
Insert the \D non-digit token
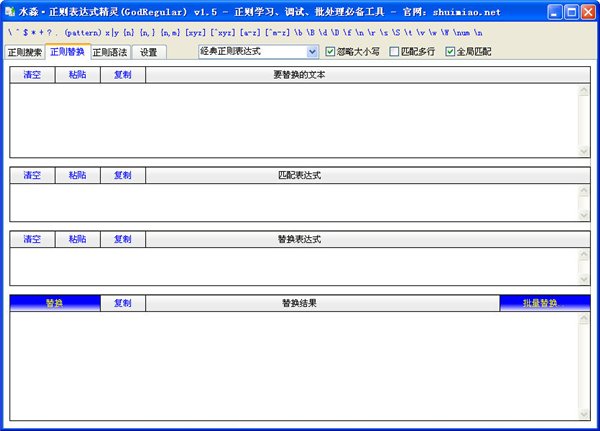pos(335,33)
